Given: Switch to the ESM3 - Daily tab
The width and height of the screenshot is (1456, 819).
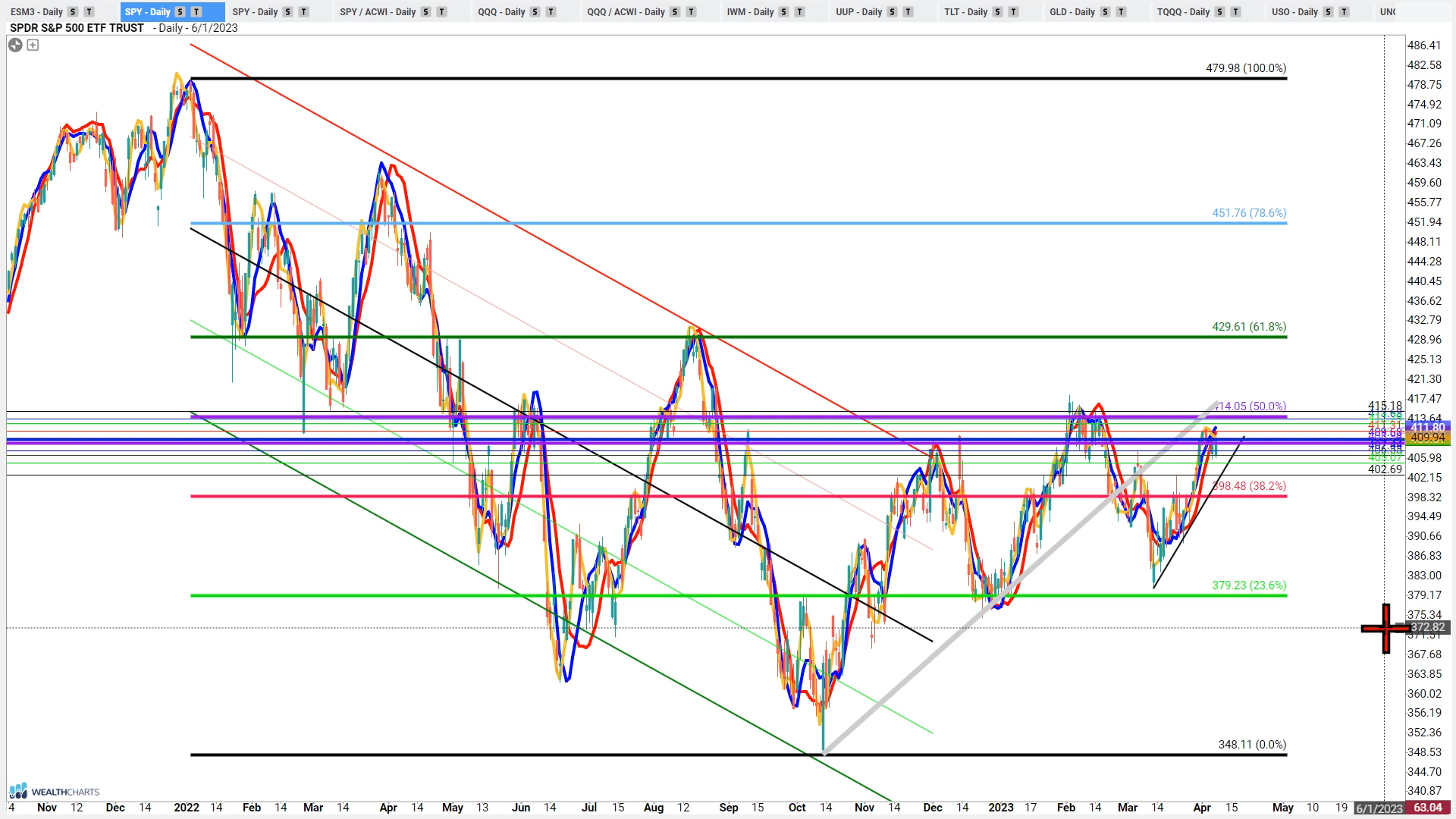Looking at the screenshot, I should (x=36, y=12).
